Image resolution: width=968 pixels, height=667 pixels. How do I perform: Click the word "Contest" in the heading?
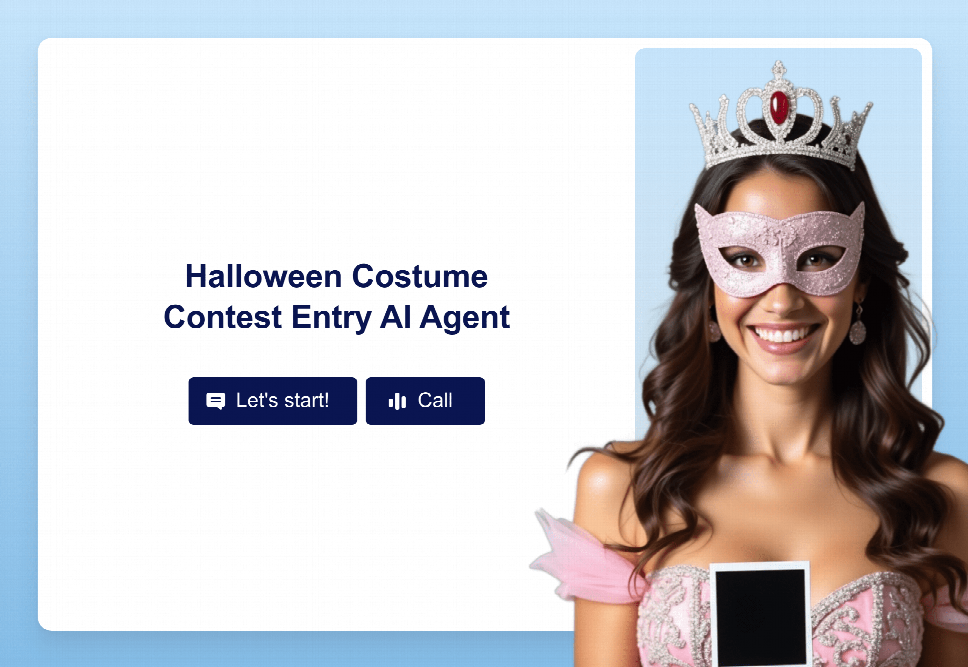click(223, 317)
